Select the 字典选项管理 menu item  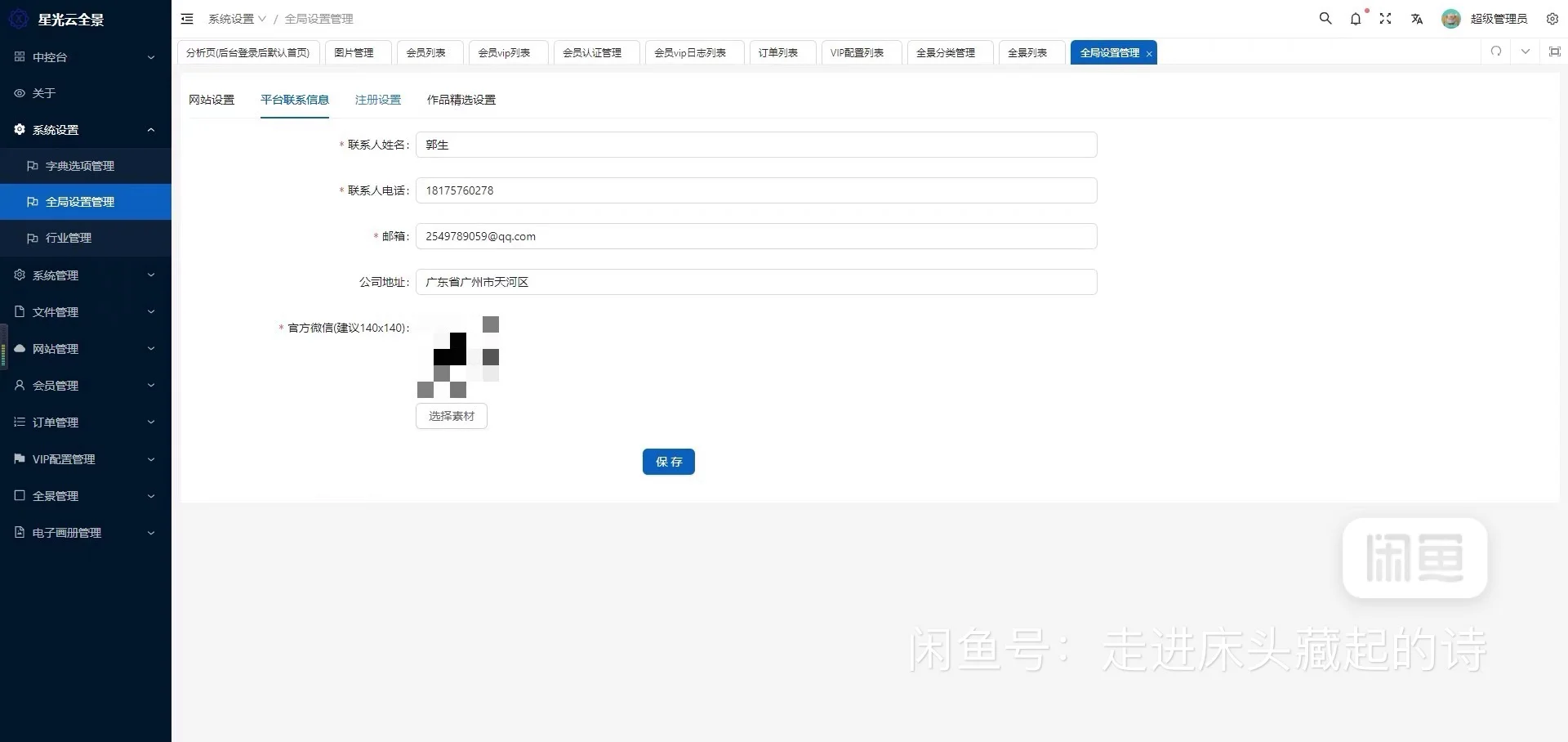point(80,165)
